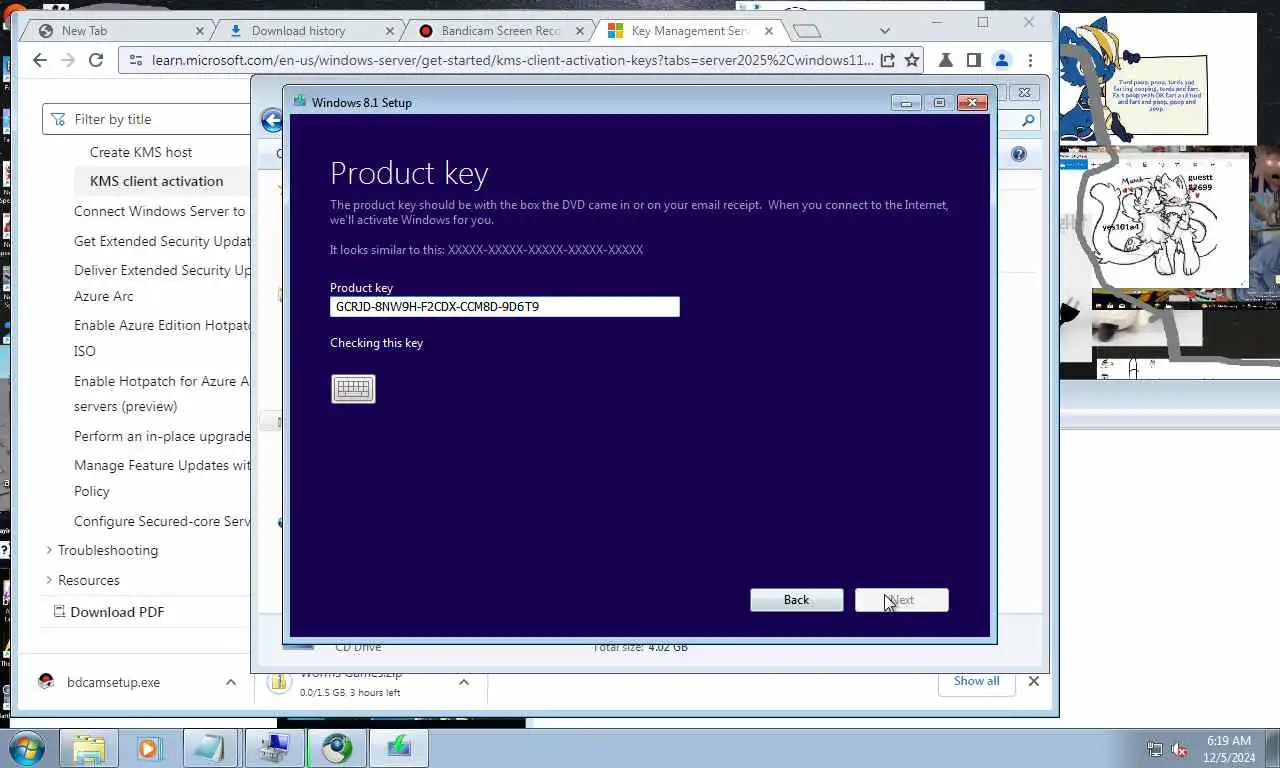Open Perform an in-place upgrade article
The width and height of the screenshot is (1280, 768).
pos(162,436)
